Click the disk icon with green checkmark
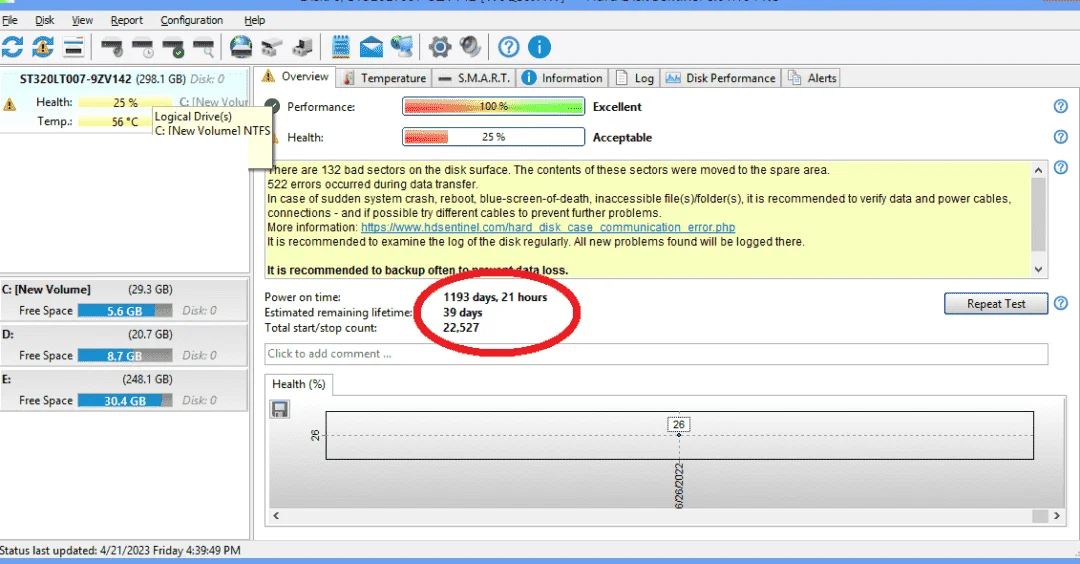The image size is (1080, 564). [x=173, y=48]
